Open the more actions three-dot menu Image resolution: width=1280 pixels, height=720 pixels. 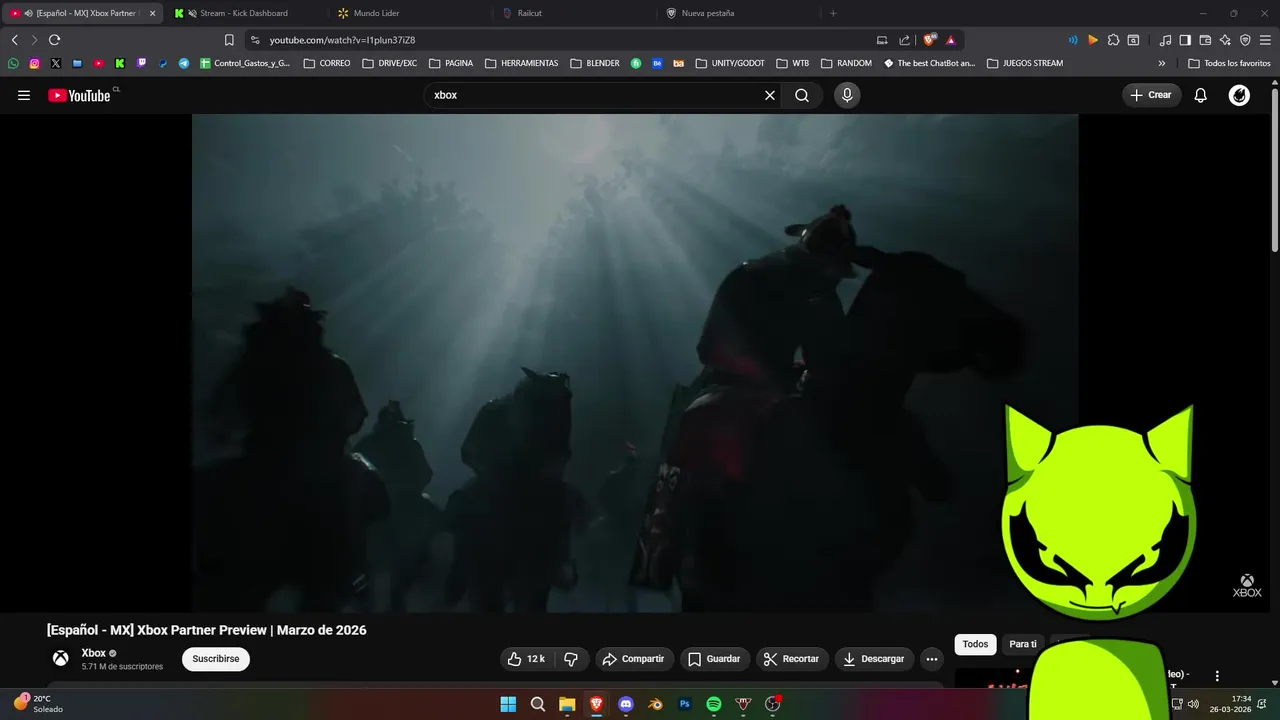(x=932, y=659)
